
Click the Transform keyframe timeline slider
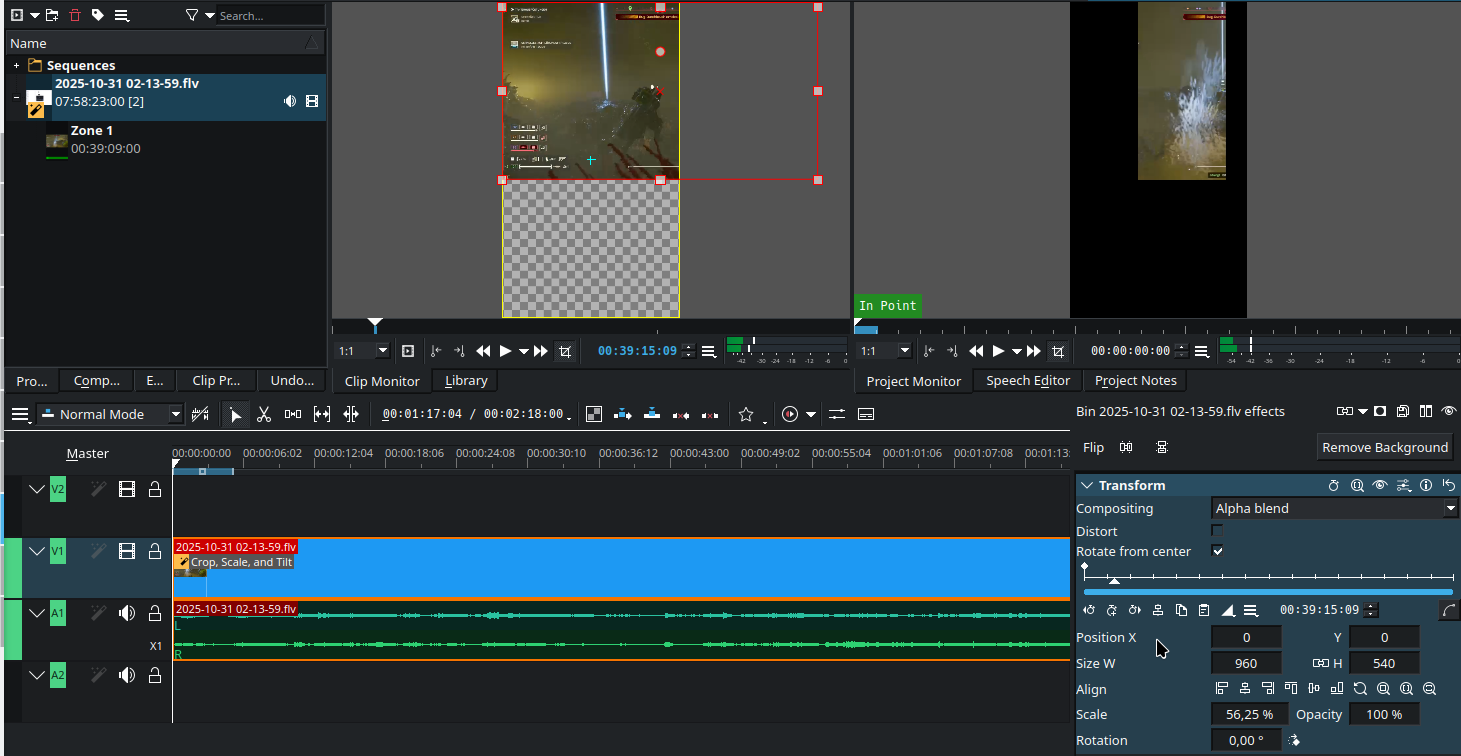(x=1268, y=578)
